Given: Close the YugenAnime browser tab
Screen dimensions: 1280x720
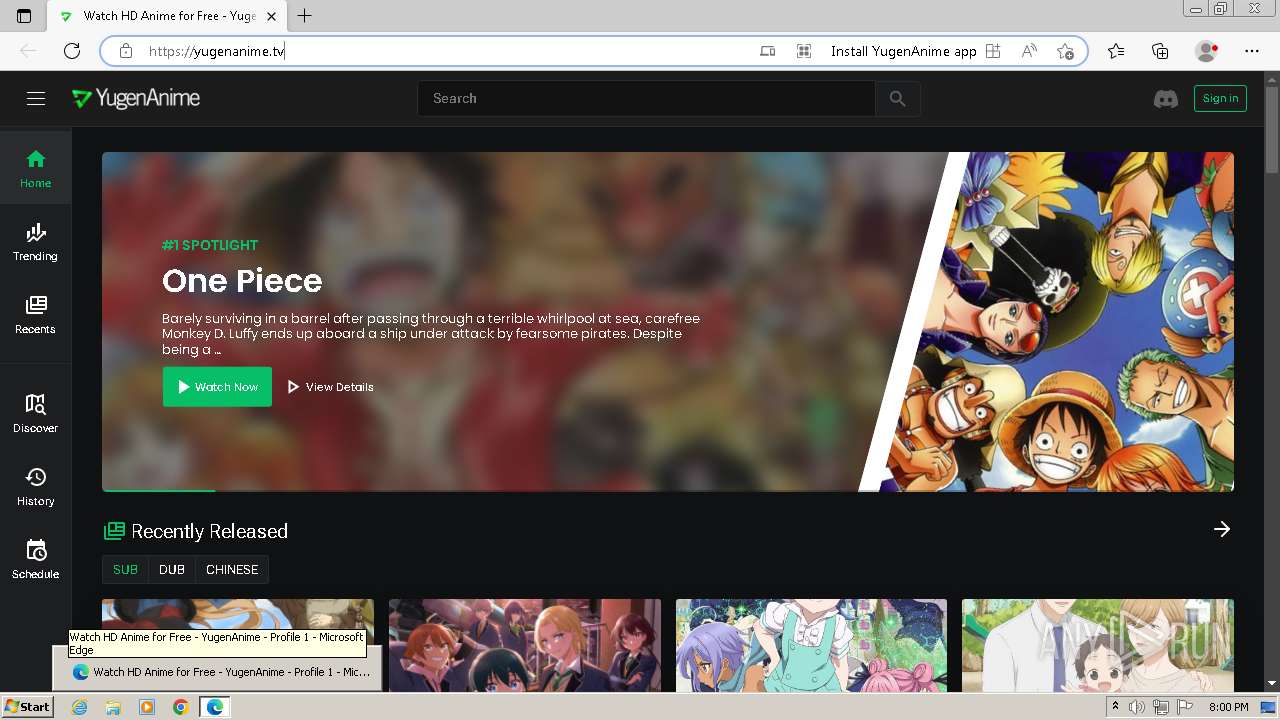Looking at the screenshot, I should tap(272, 16).
